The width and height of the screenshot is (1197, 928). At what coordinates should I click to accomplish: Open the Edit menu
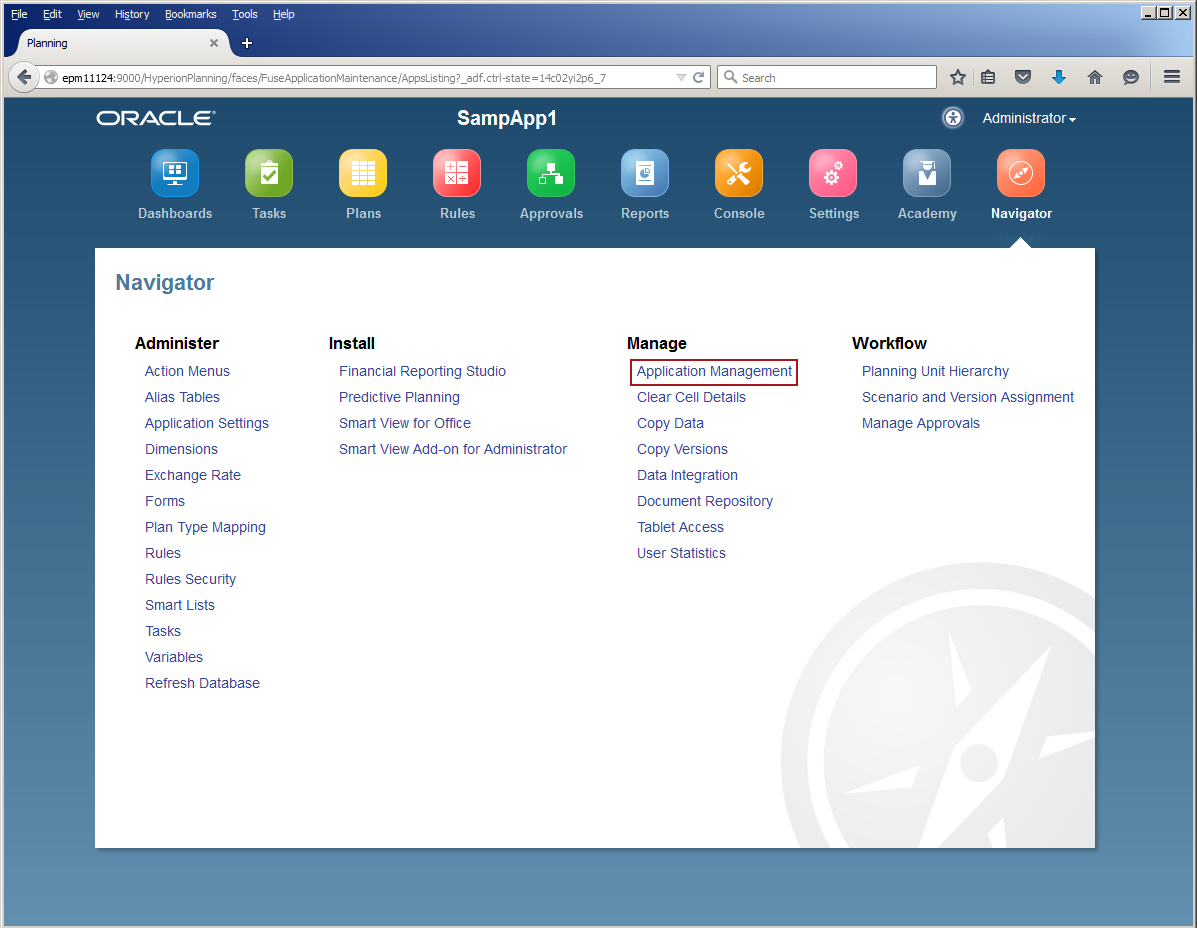point(52,14)
